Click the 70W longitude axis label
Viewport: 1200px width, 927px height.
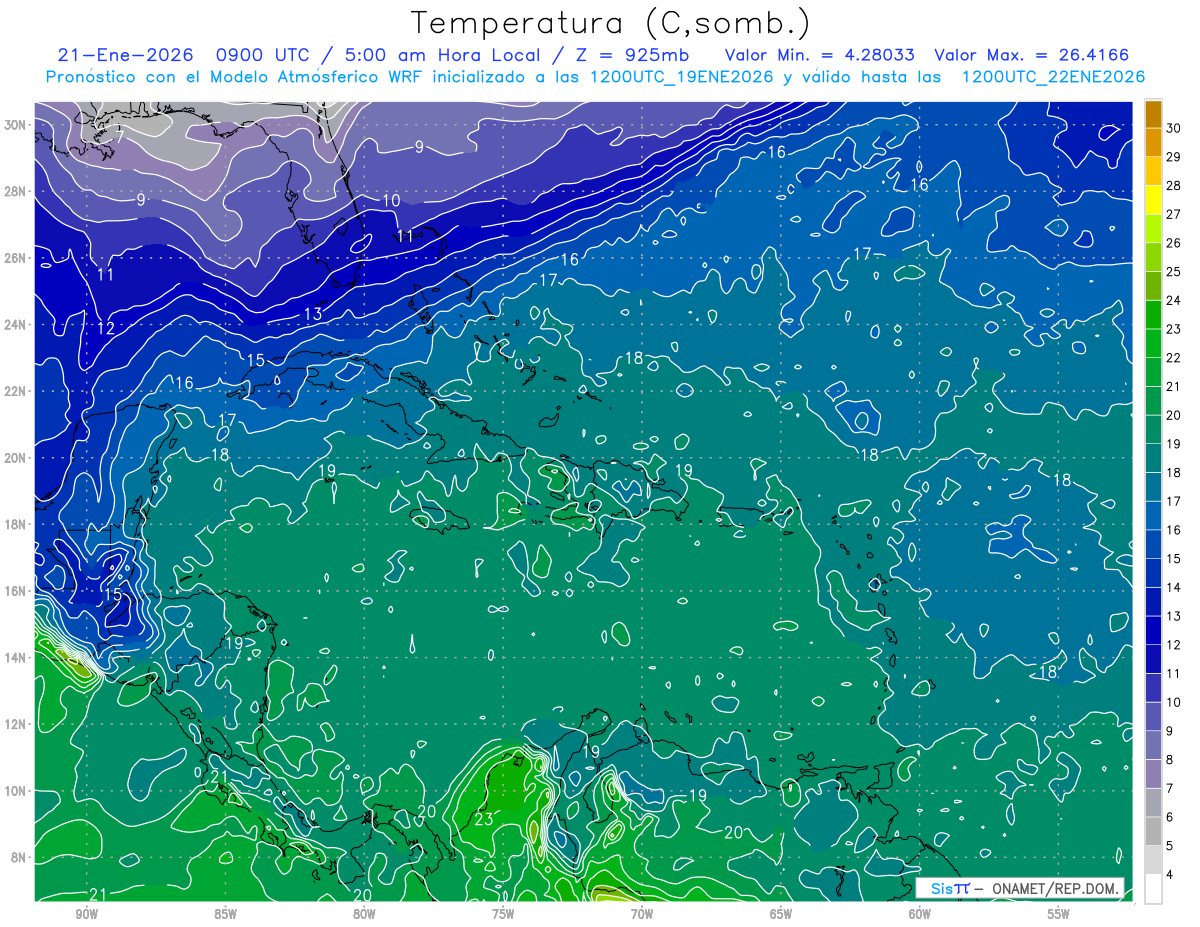pyautogui.click(x=642, y=914)
